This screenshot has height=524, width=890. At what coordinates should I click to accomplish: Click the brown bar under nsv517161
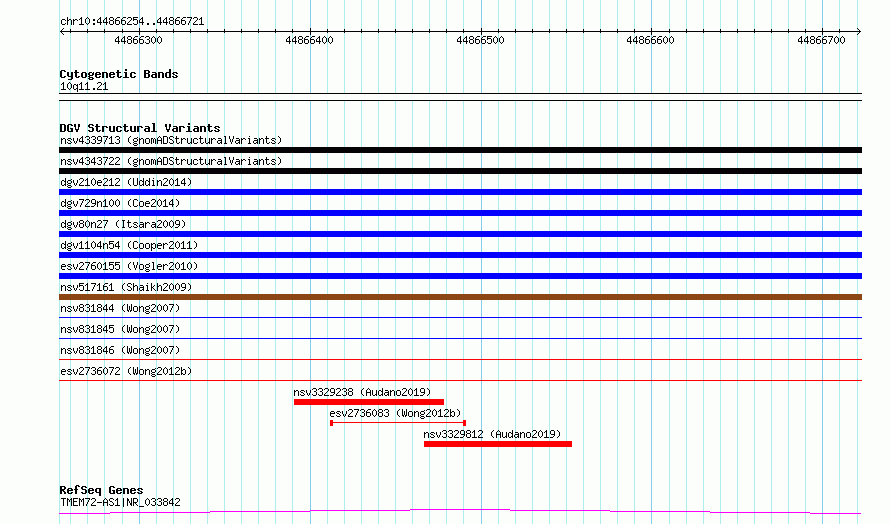[x=460, y=297]
